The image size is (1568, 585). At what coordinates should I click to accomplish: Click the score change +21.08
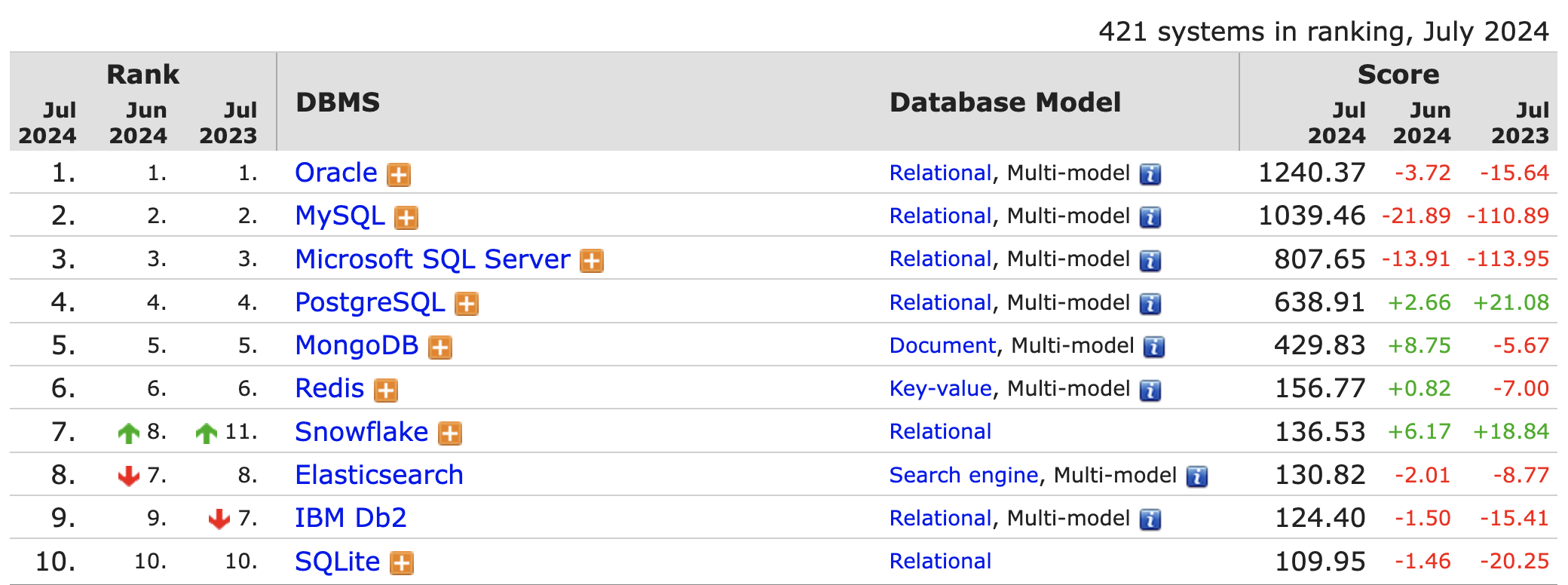[x=1511, y=303]
